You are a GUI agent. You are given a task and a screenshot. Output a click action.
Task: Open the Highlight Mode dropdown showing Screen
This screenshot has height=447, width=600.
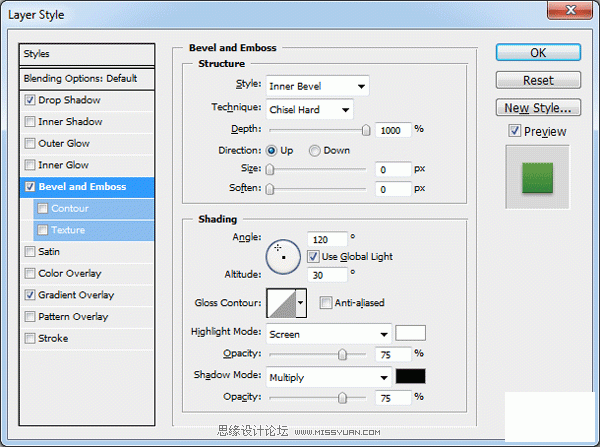329,334
